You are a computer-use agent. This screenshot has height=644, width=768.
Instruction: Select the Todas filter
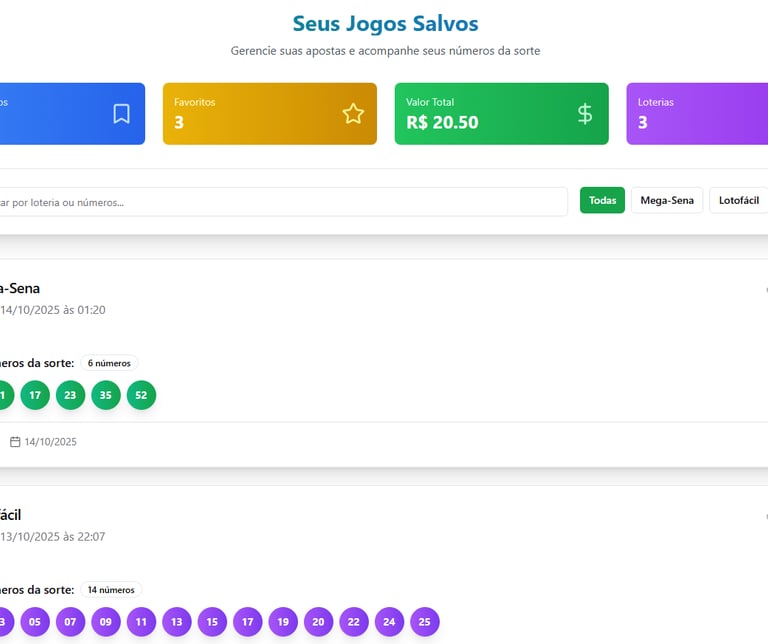point(602,201)
